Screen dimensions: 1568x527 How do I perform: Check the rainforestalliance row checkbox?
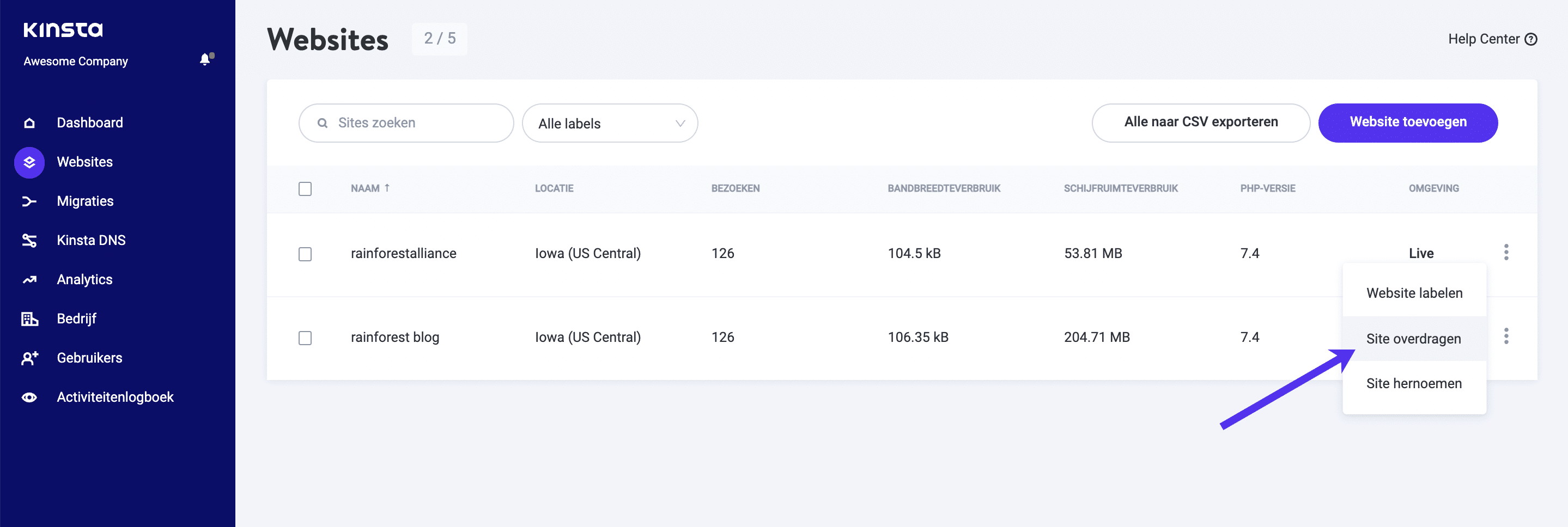tap(305, 254)
